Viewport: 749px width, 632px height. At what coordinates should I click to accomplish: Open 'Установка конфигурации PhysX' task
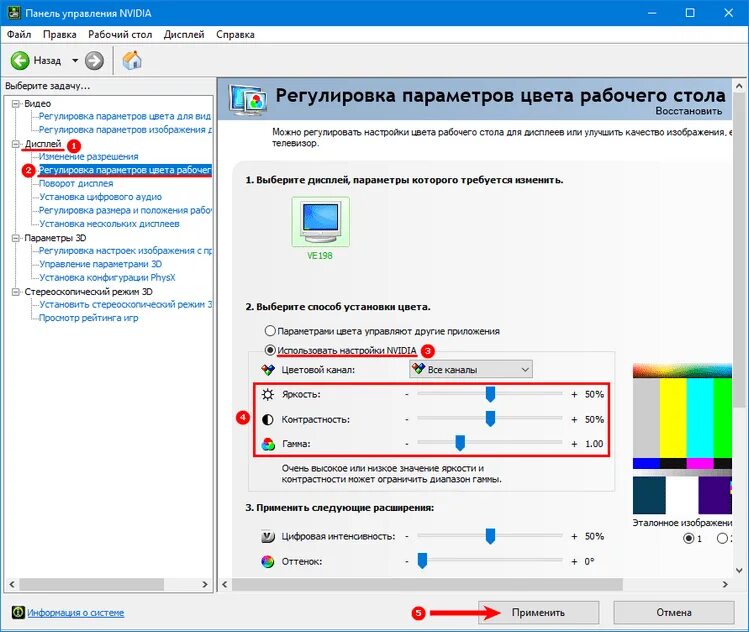(107, 278)
